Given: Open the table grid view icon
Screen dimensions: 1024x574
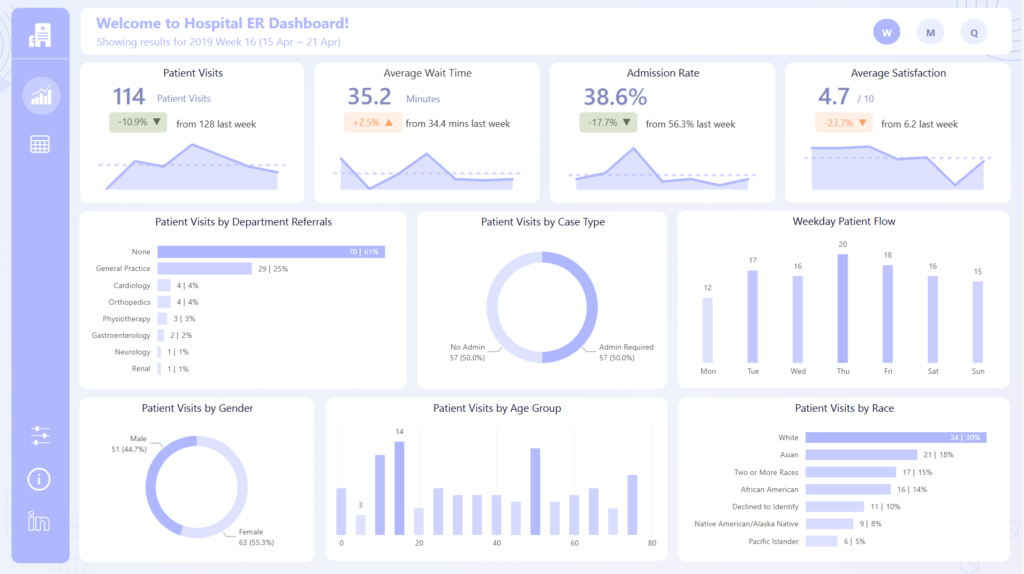Looking at the screenshot, I should 40,144.
